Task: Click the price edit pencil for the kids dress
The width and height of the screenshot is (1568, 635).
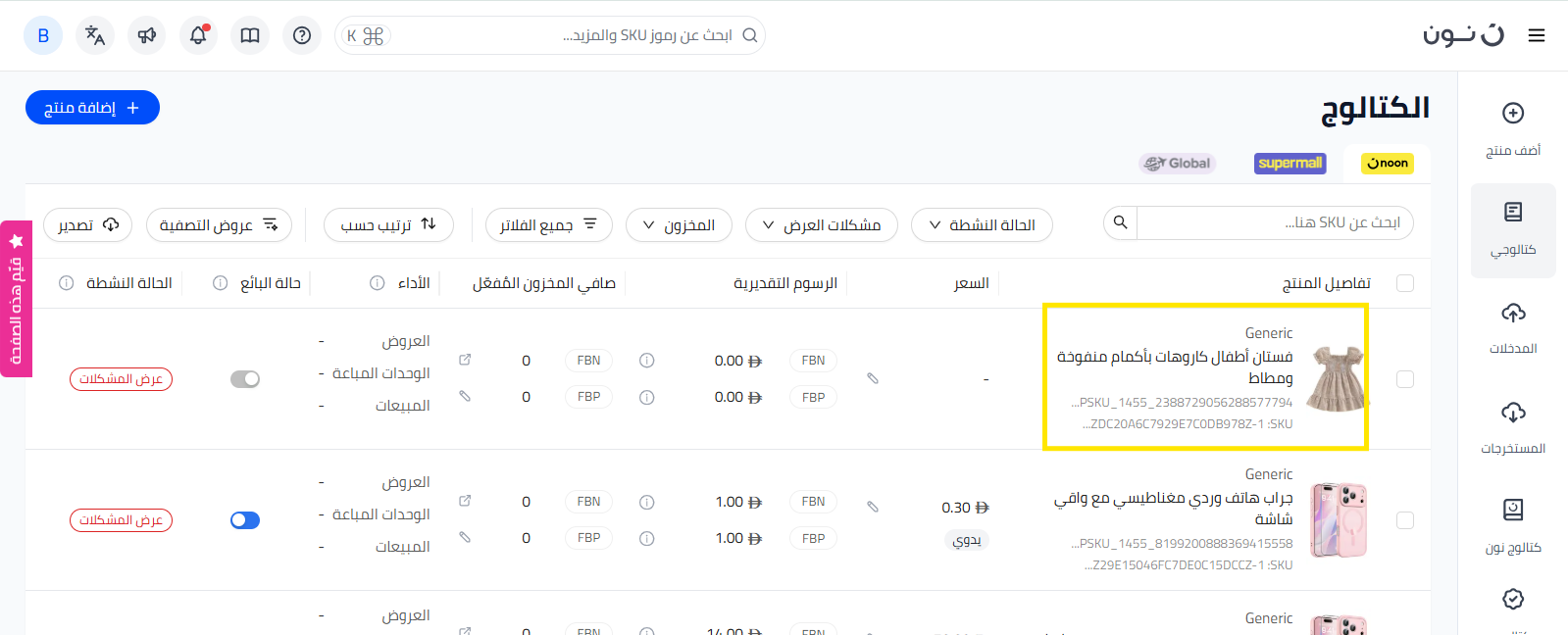Action: tap(873, 378)
